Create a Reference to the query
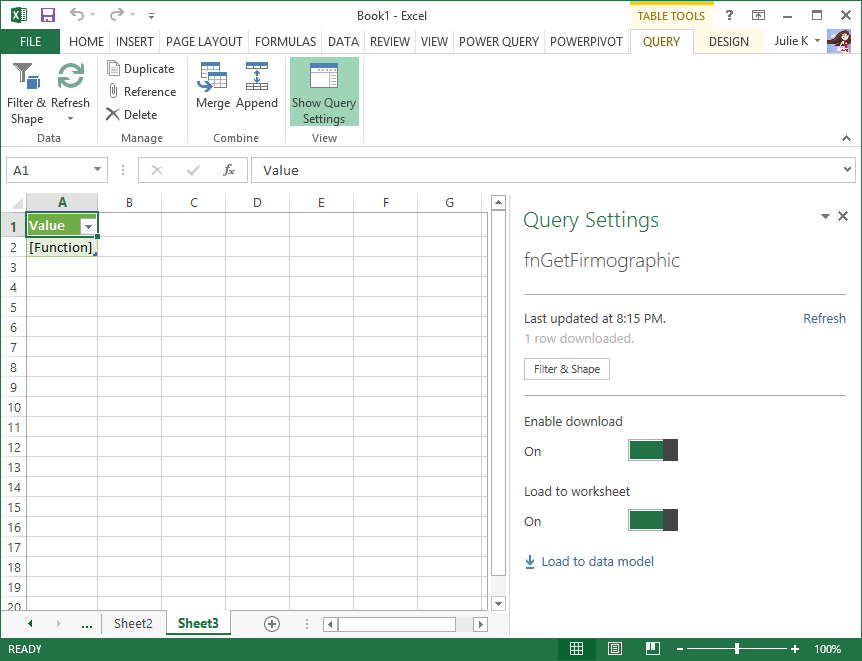The height and width of the screenshot is (661, 862). [x=142, y=92]
